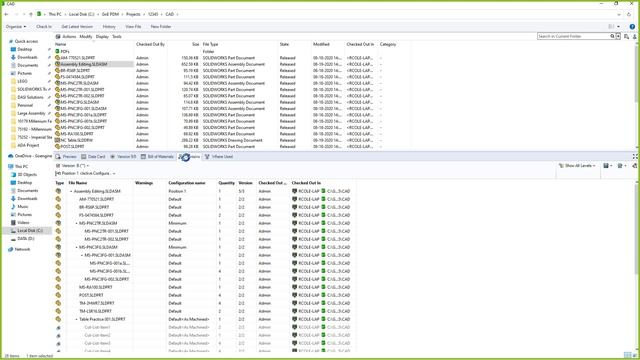Image resolution: width=640 pixels, height=360 pixels.
Task: Switch to the Data Card tab
Action: click(93, 156)
